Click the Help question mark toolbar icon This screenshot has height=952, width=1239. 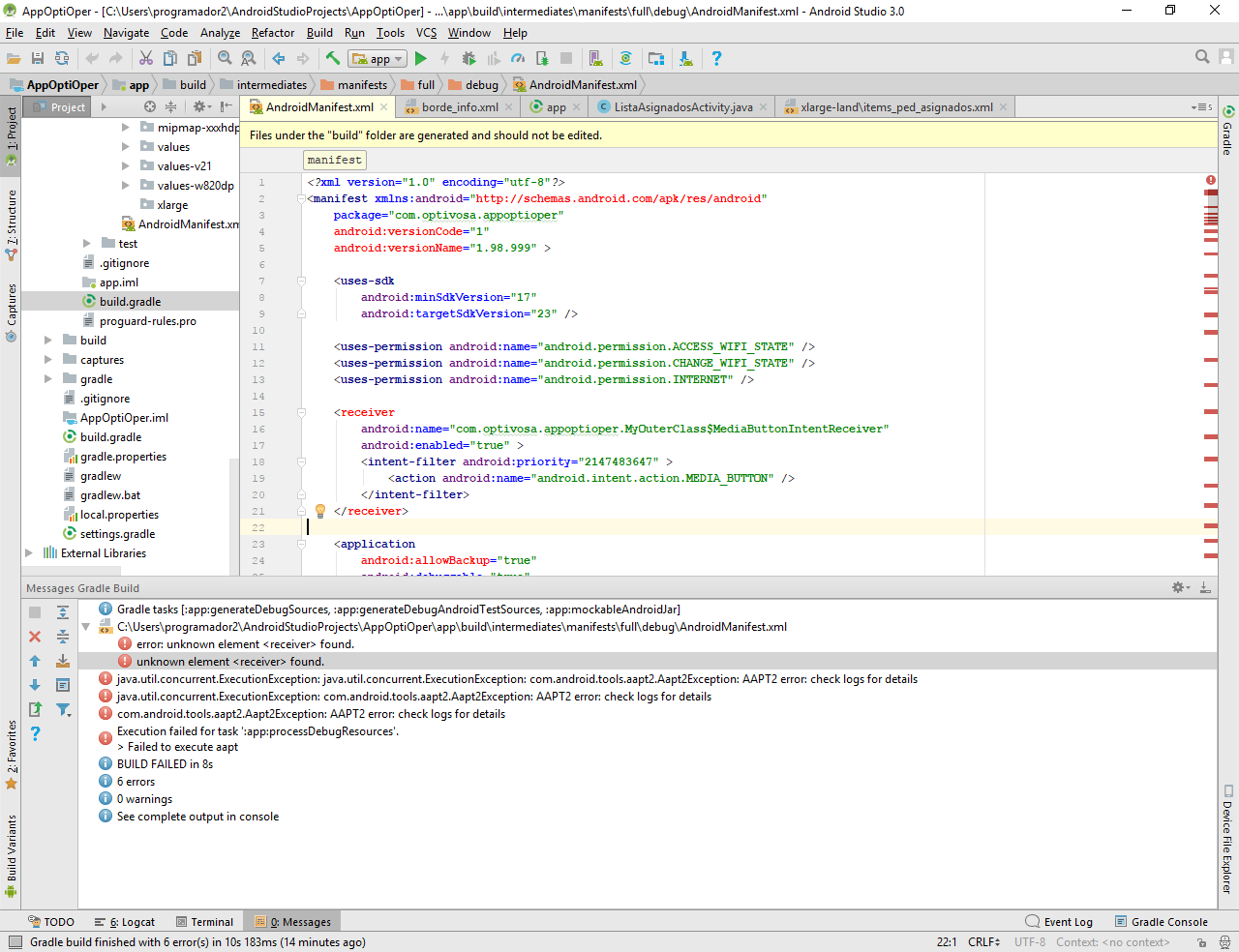click(x=716, y=59)
